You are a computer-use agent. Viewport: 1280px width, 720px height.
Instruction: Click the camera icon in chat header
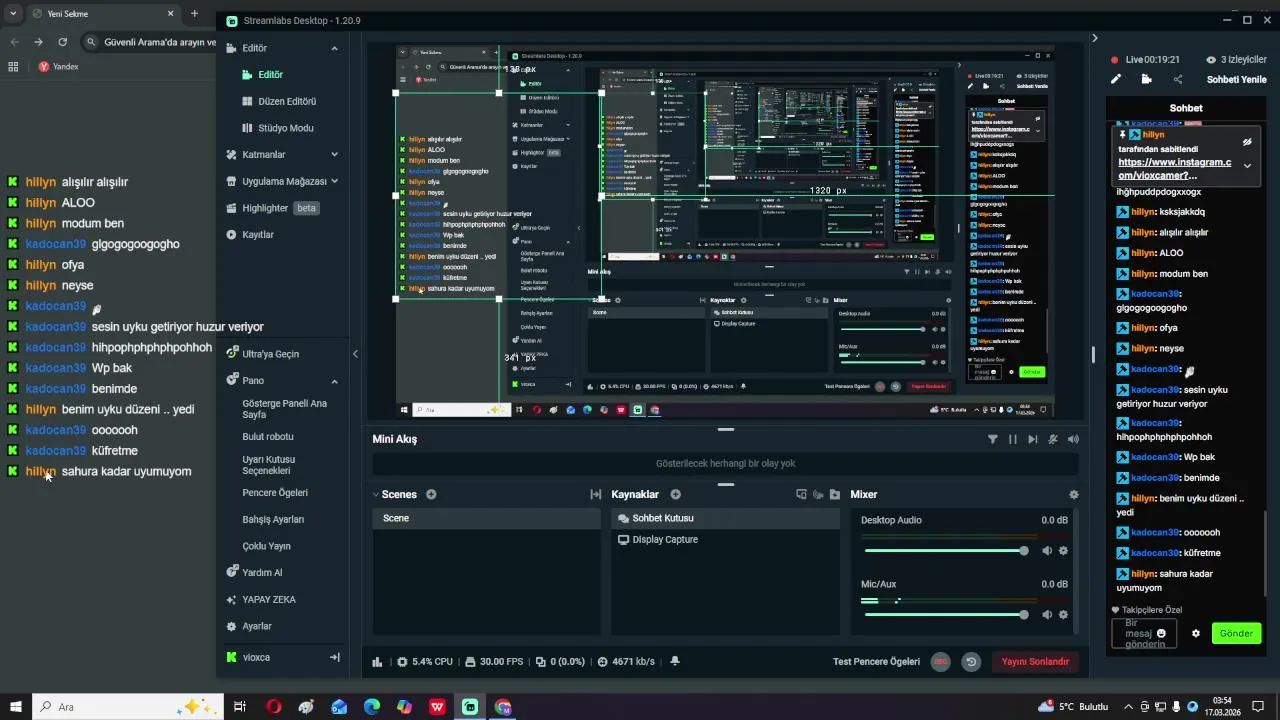click(x=1146, y=80)
